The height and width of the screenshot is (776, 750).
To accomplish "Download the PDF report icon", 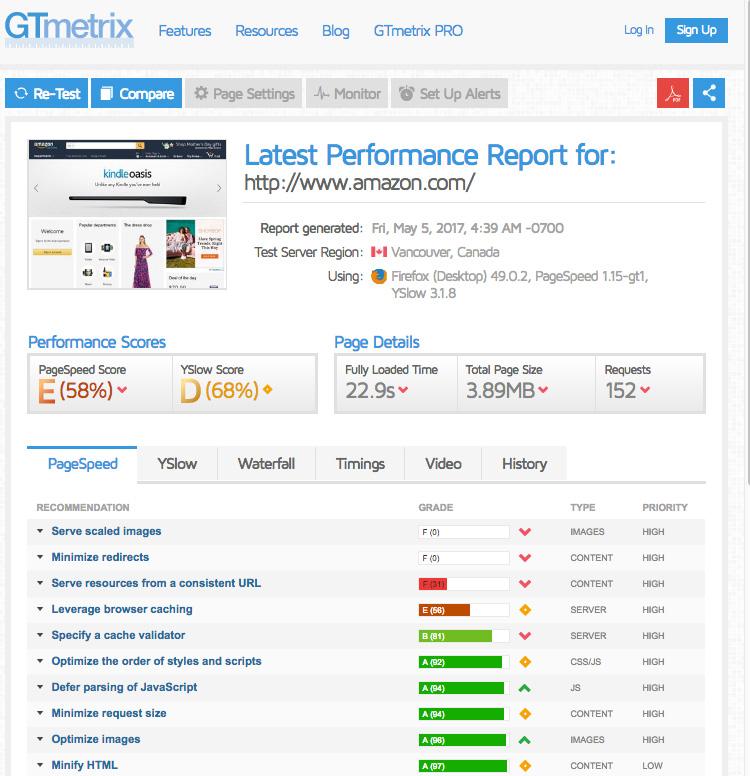I will click(672, 93).
